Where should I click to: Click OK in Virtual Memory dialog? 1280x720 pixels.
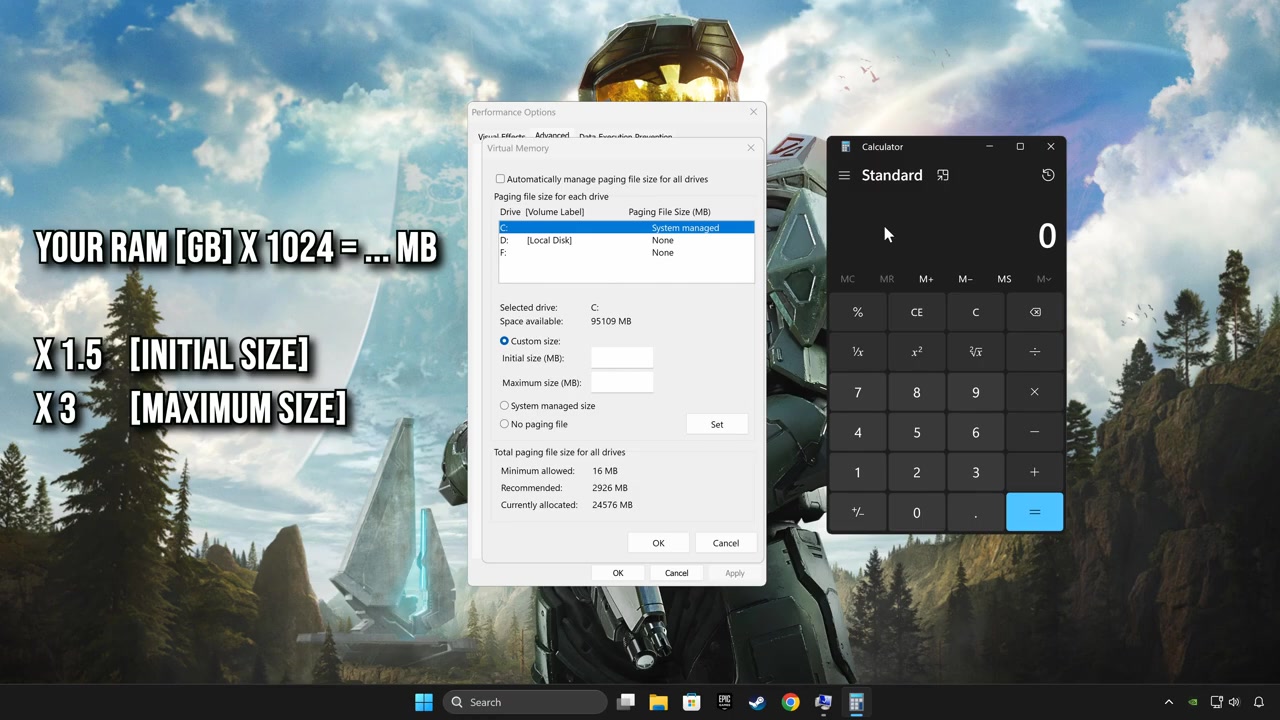click(x=658, y=543)
